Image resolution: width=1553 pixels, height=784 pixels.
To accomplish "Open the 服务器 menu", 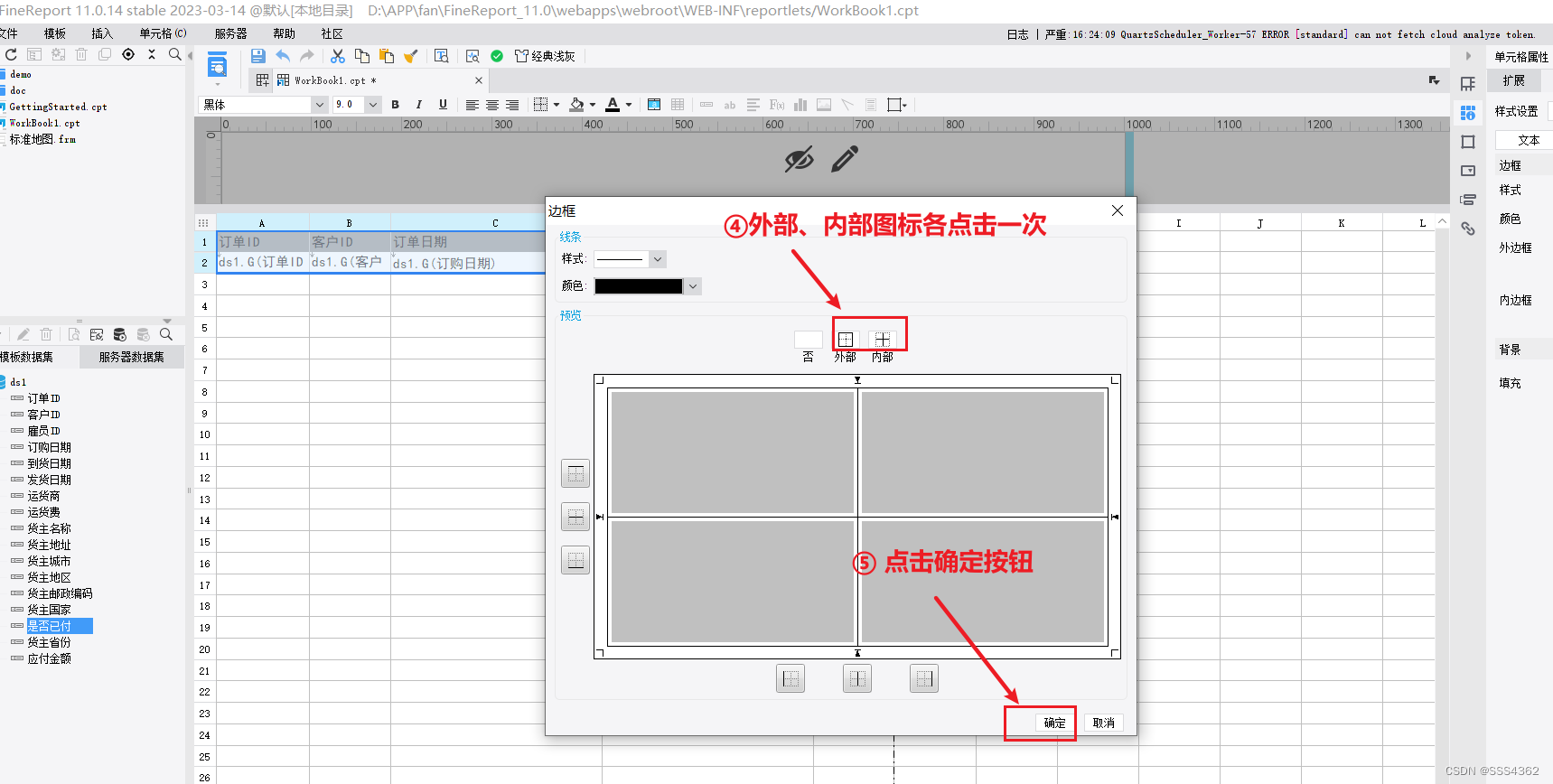I will click(231, 33).
